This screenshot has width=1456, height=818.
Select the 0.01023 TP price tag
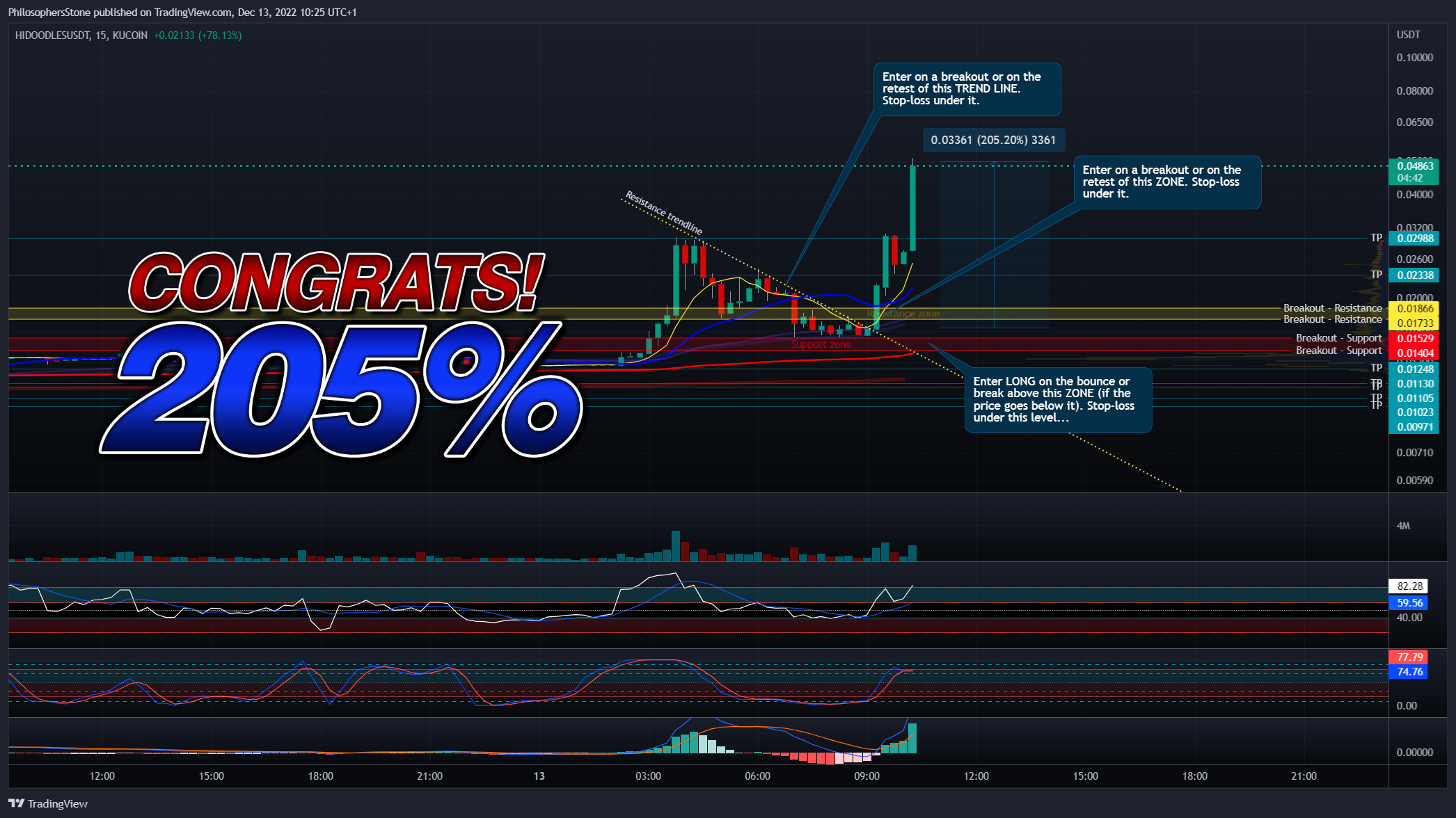click(1415, 412)
